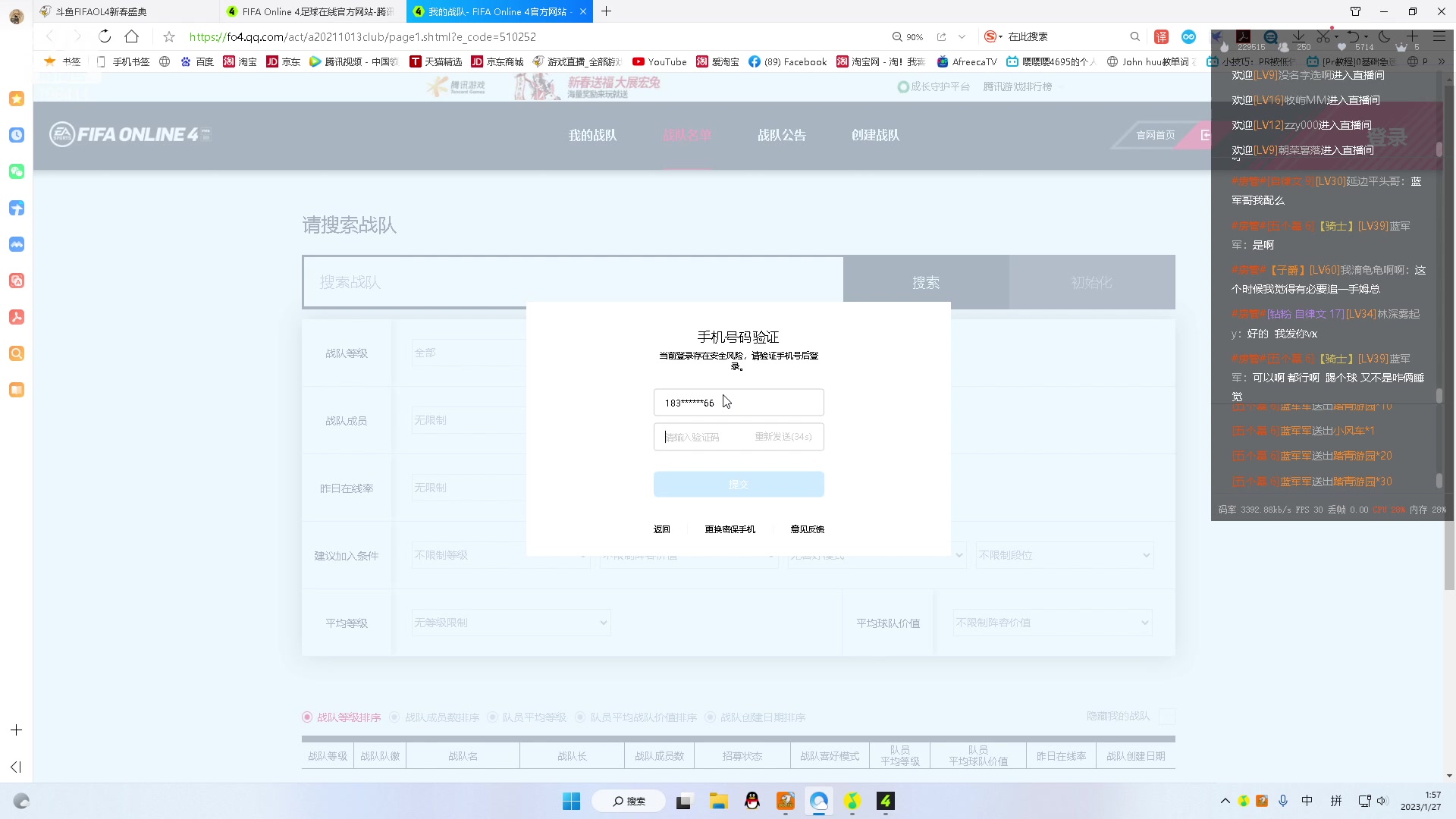Click the share icon in address bar

coord(941,36)
